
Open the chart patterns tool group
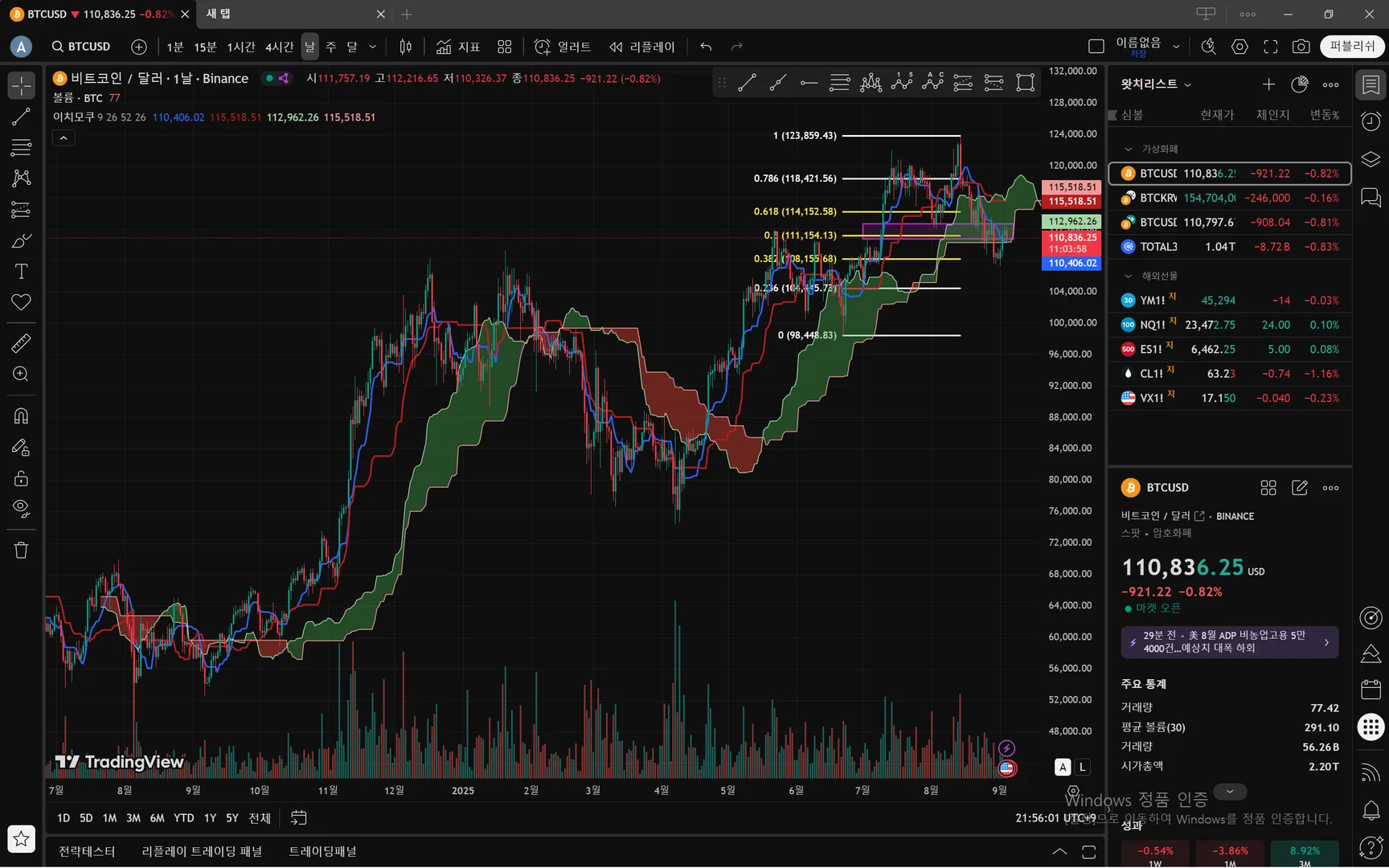(x=22, y=178)
